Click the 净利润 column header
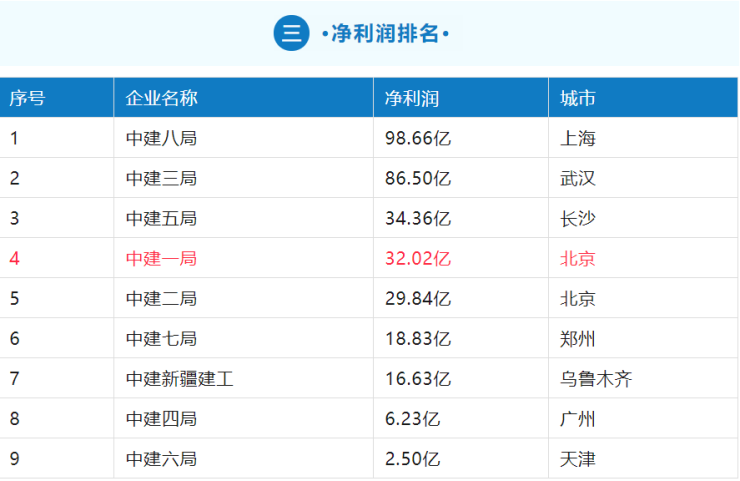 (x=412, y=98)
